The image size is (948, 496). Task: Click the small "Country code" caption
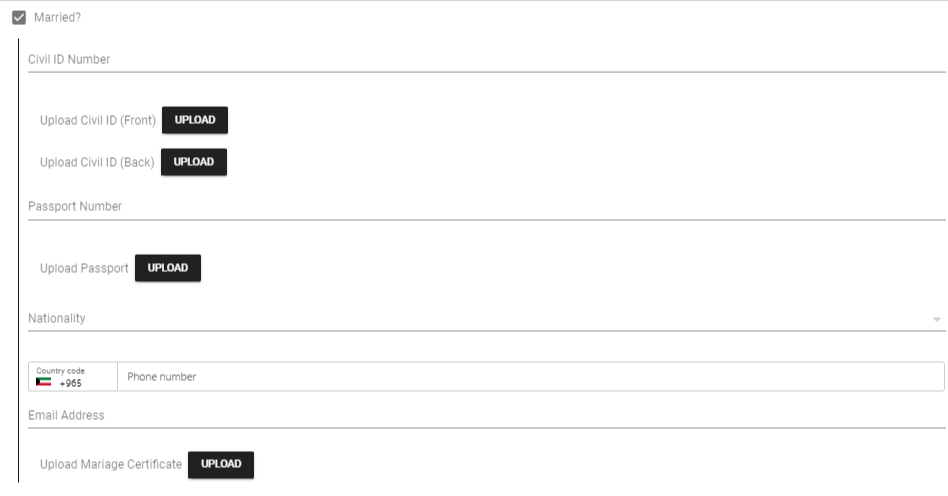(x=61, y=370)
